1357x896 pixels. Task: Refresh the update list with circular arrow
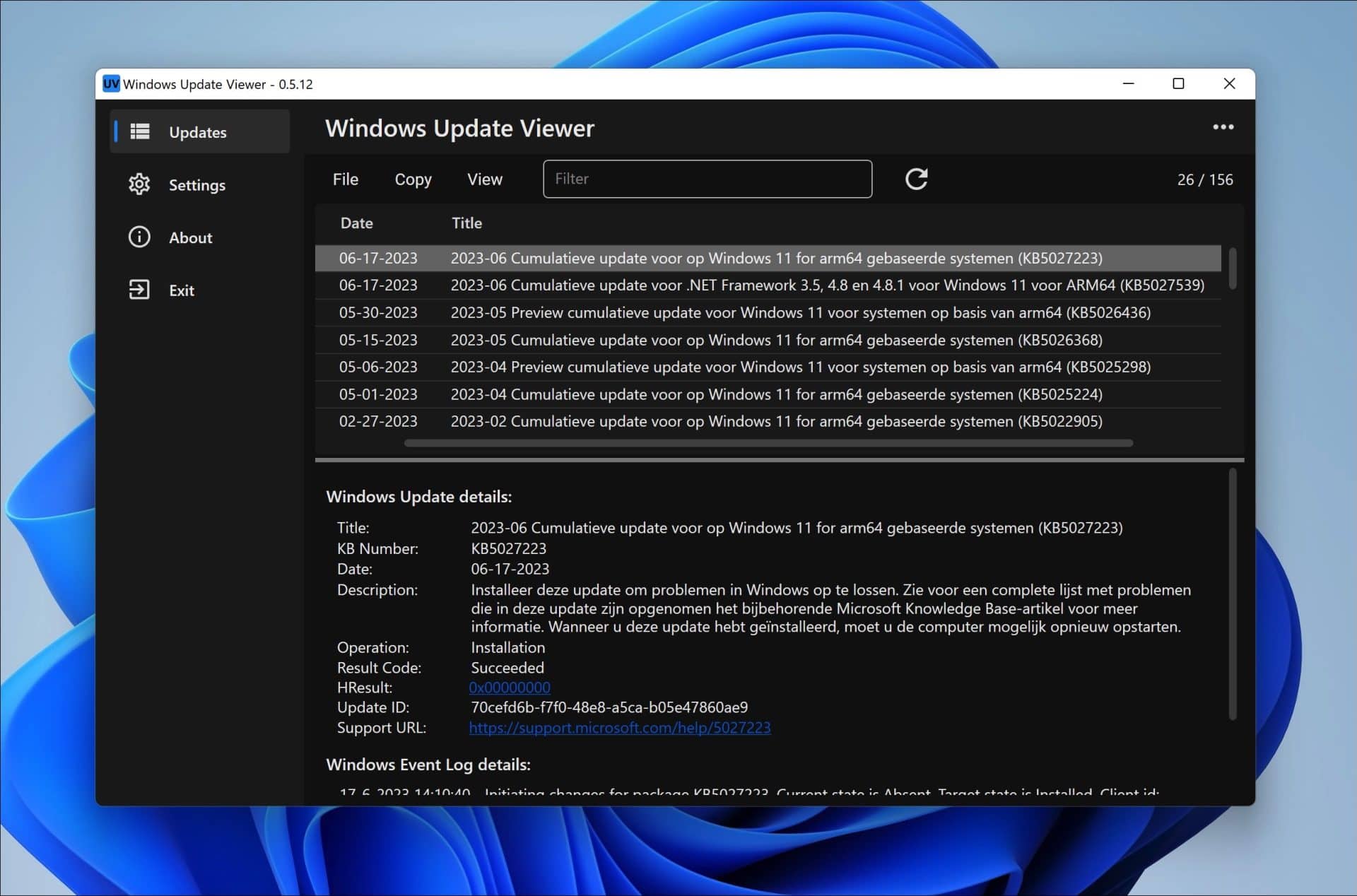point(917,179)
